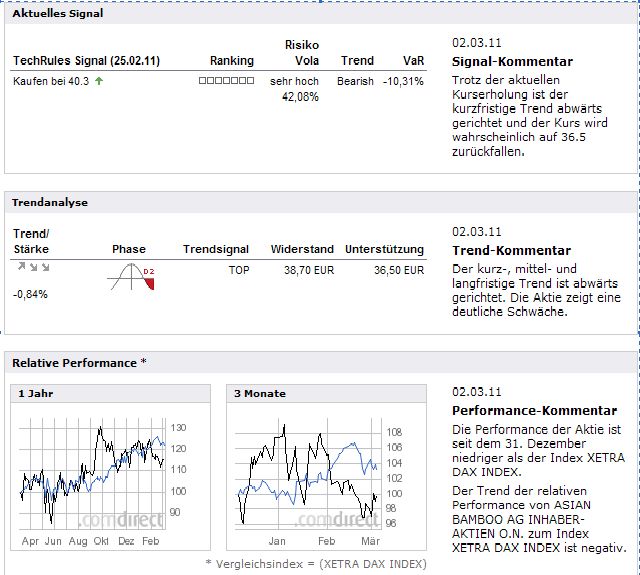Click the Aktuelles Signal section header

57,14
